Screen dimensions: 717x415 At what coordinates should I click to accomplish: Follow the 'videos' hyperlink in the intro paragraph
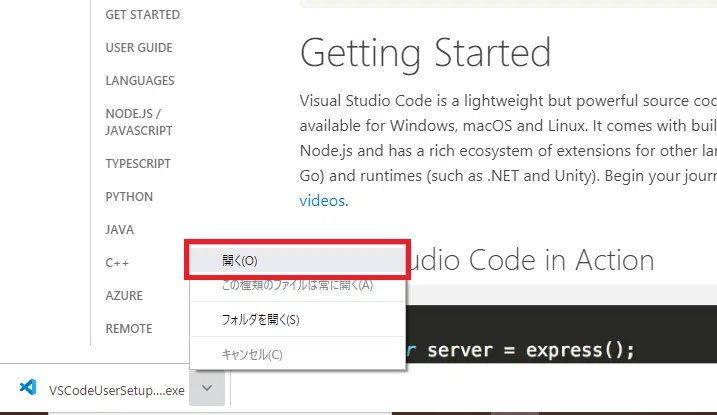[322, 201]
